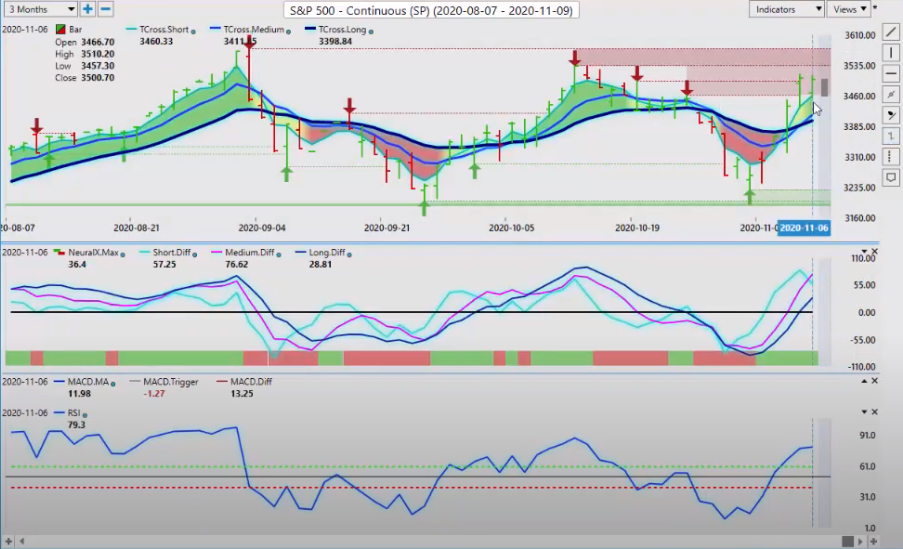The width and height of the screenshot is (903, 549).
Task: Click the Short.Diff legend label
Action: [172, 252]
